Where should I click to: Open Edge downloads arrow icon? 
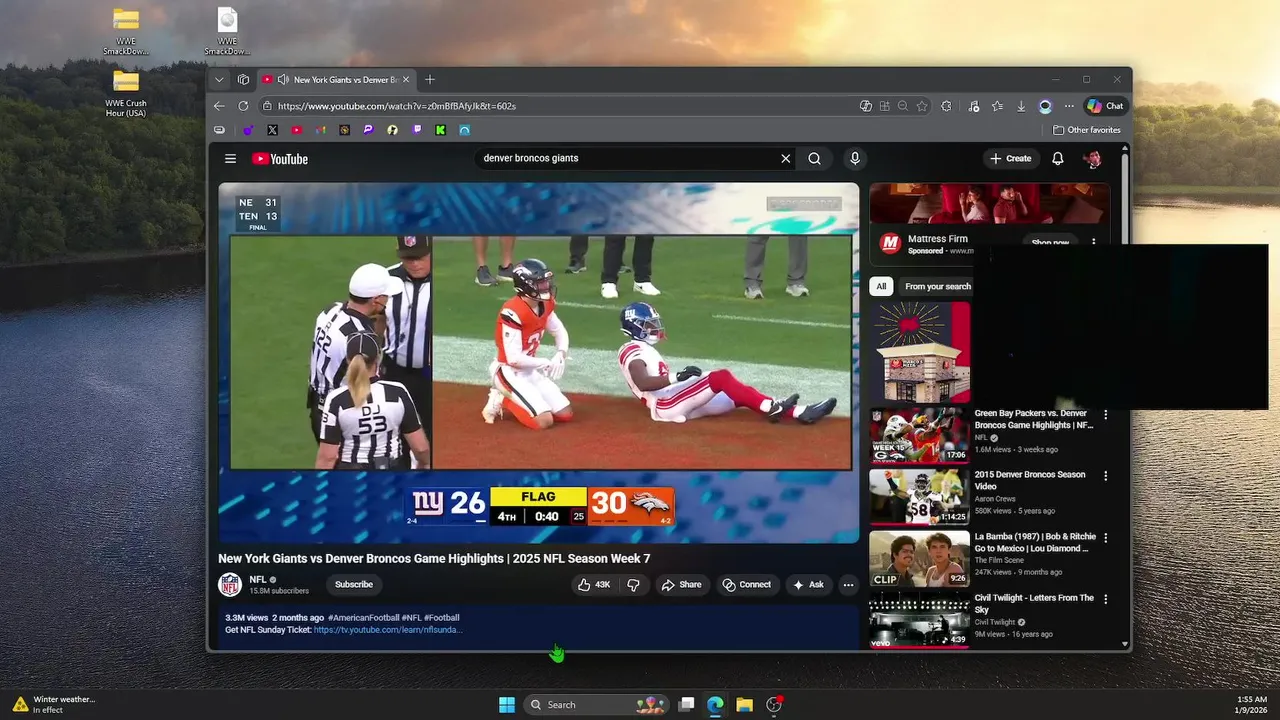pos(1021,106)
